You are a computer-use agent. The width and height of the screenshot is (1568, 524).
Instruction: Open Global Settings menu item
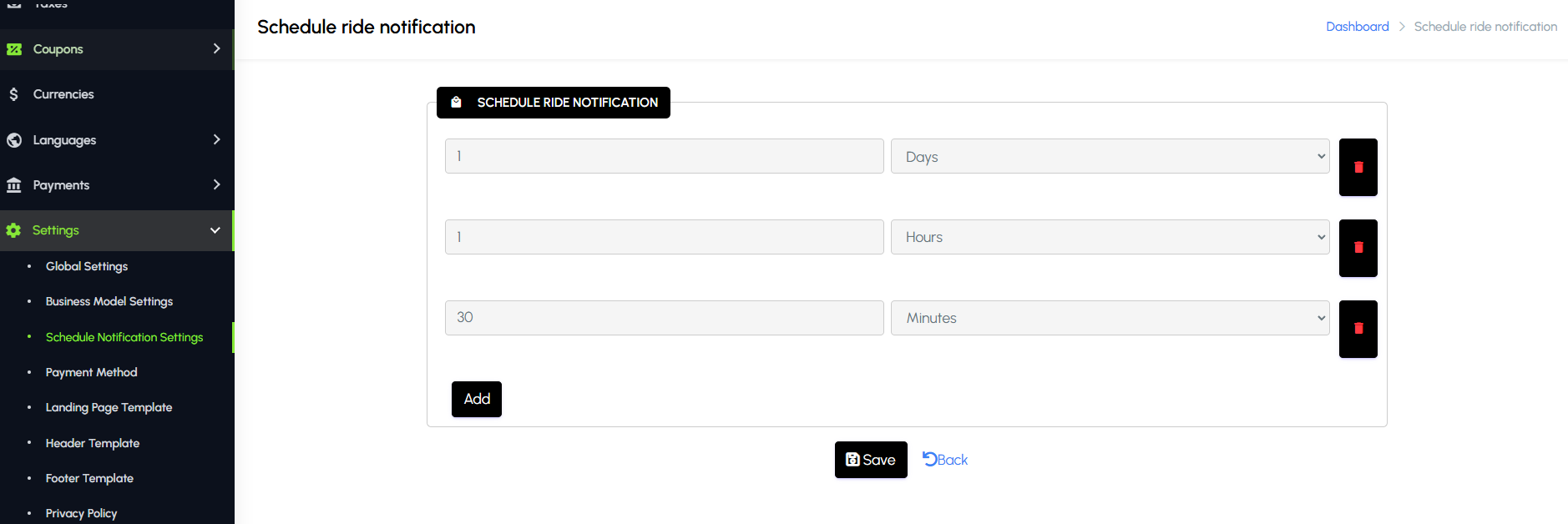pos(87,266)
